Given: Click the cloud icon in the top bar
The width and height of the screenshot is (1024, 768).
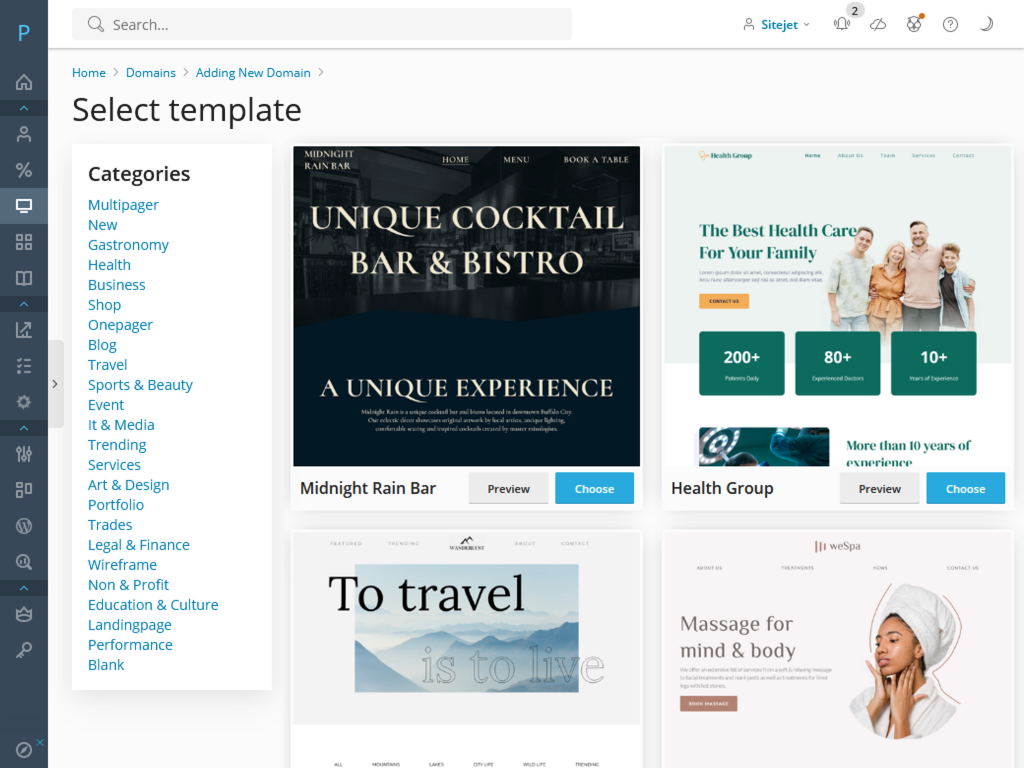Looking at the screenshot, I should 877,24.
